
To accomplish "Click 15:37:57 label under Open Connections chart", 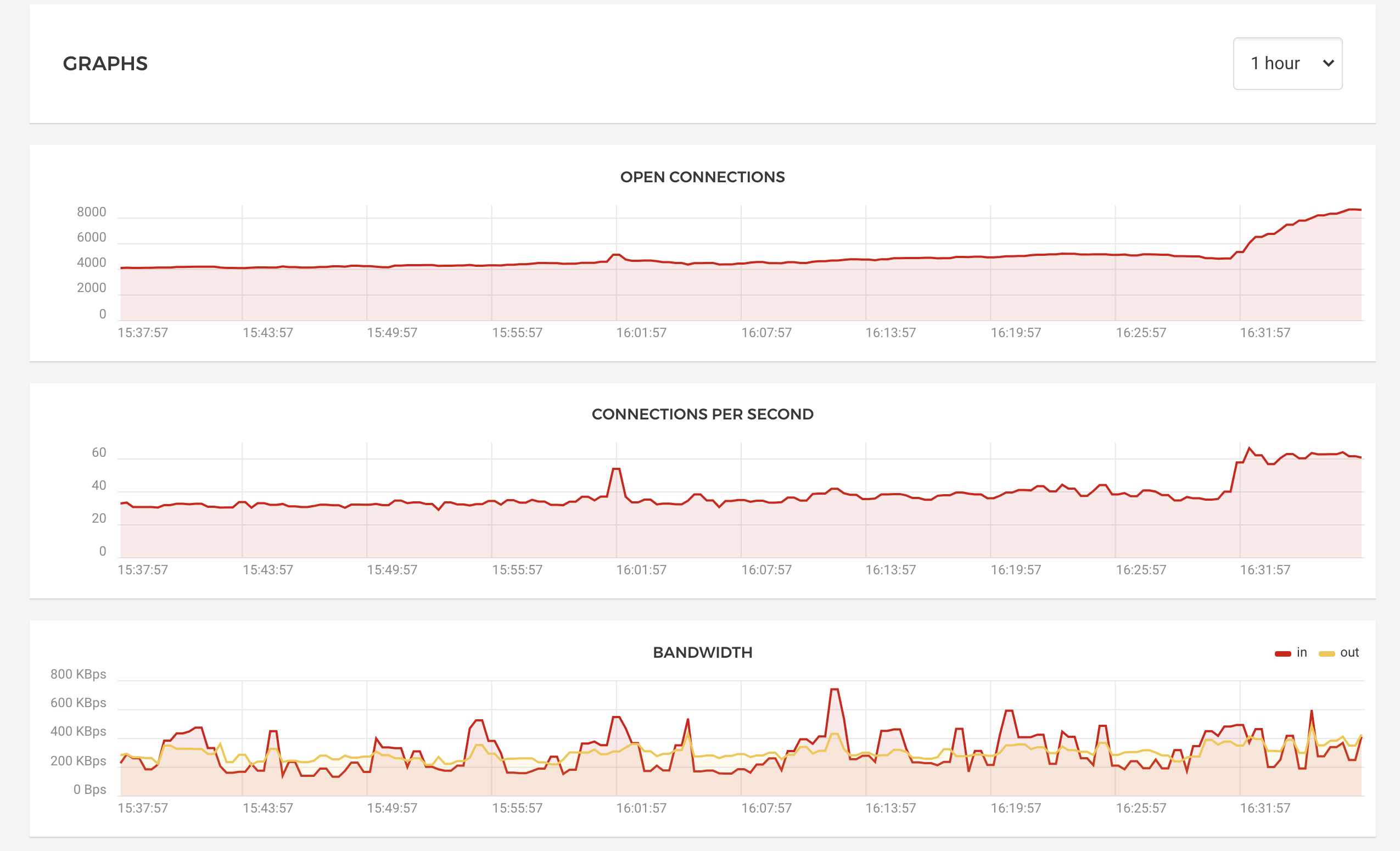I will [143, 333].
